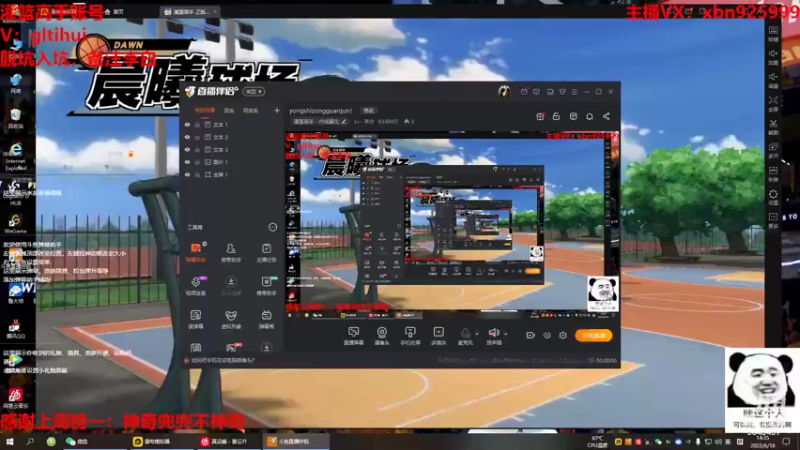Open the phone-to-camera help link at bottom
Viewport: 800px width, 450px height.
click(x=223, y=360)
